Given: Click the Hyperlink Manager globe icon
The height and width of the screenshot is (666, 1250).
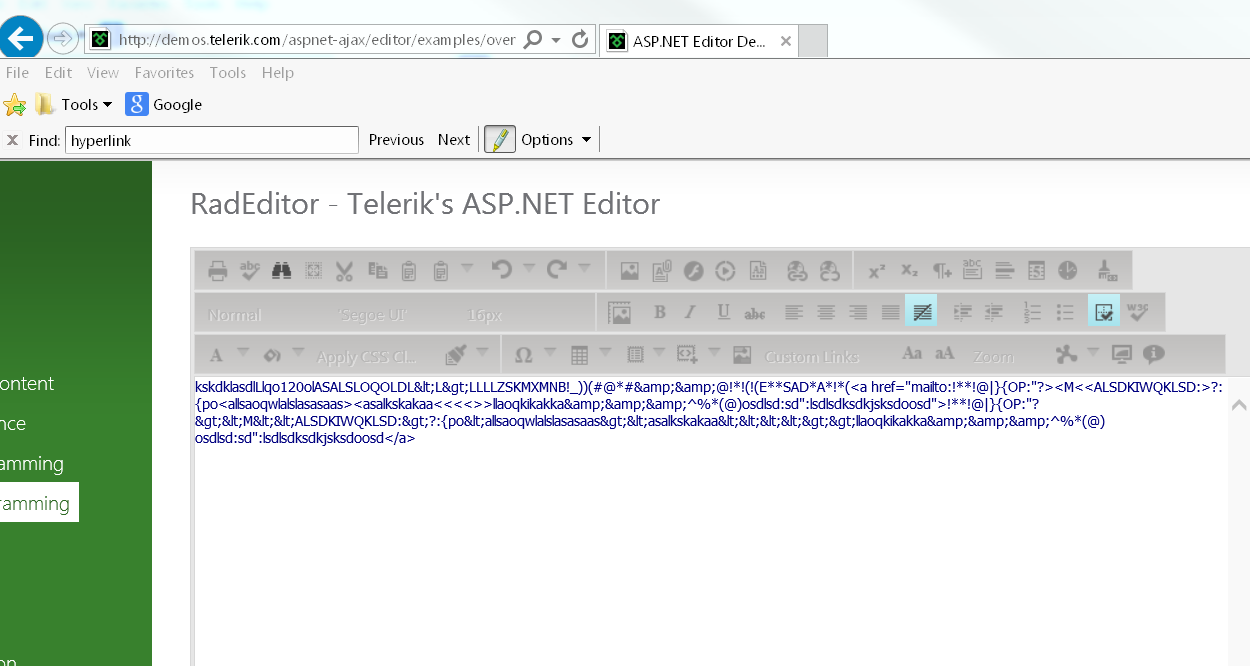Looking at the screenshot, I should 797,270.
